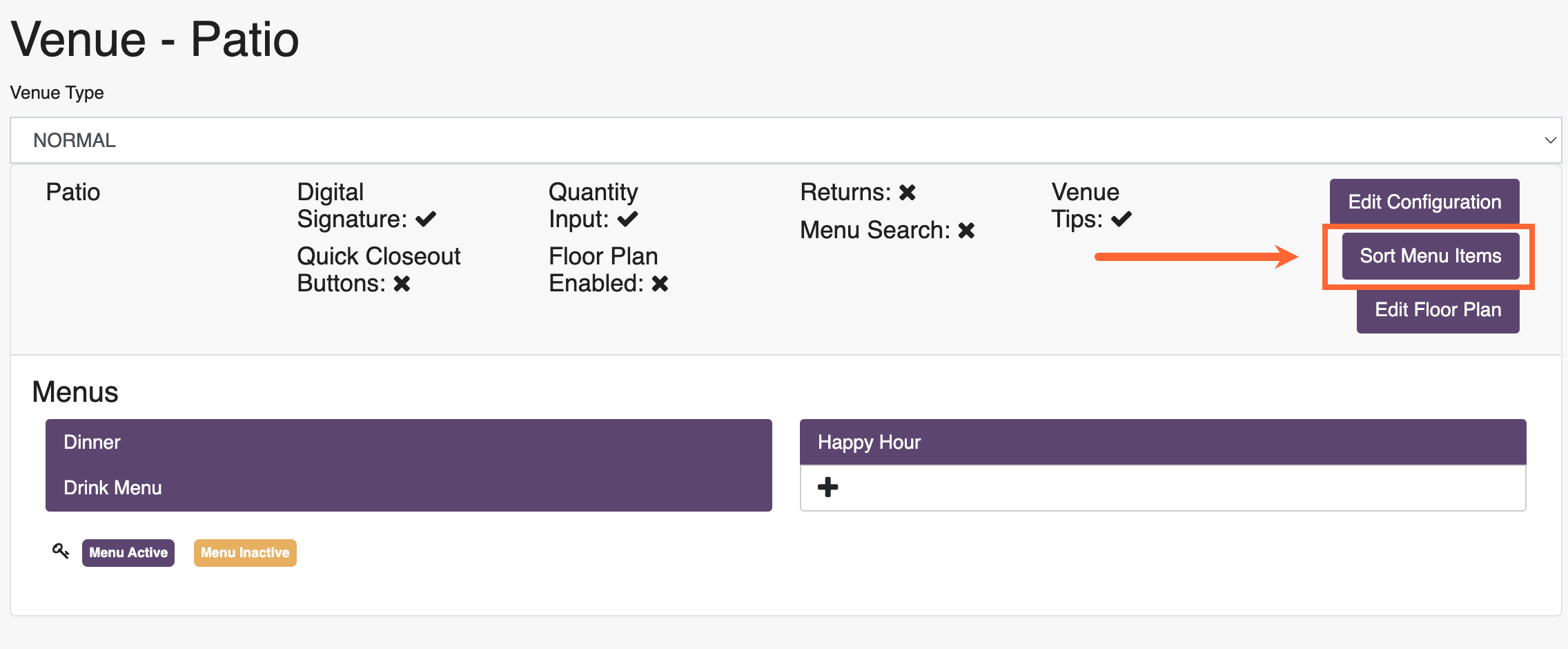Click the purple Menu Active badge
The height and width of the screenshot is (649, 1568).
coord(128,552)
